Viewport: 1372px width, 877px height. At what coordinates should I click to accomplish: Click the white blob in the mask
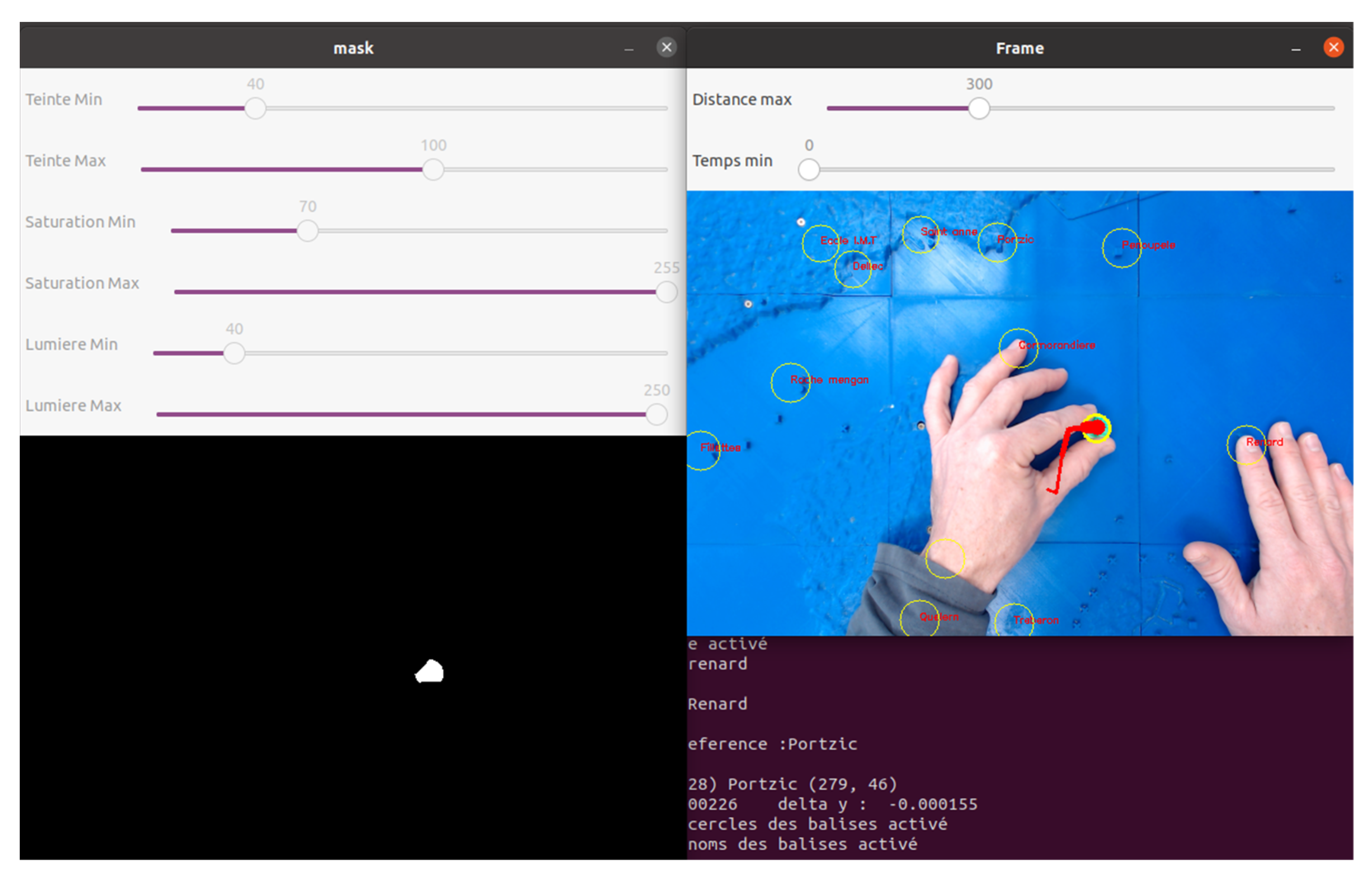click(x=430, y=672)
